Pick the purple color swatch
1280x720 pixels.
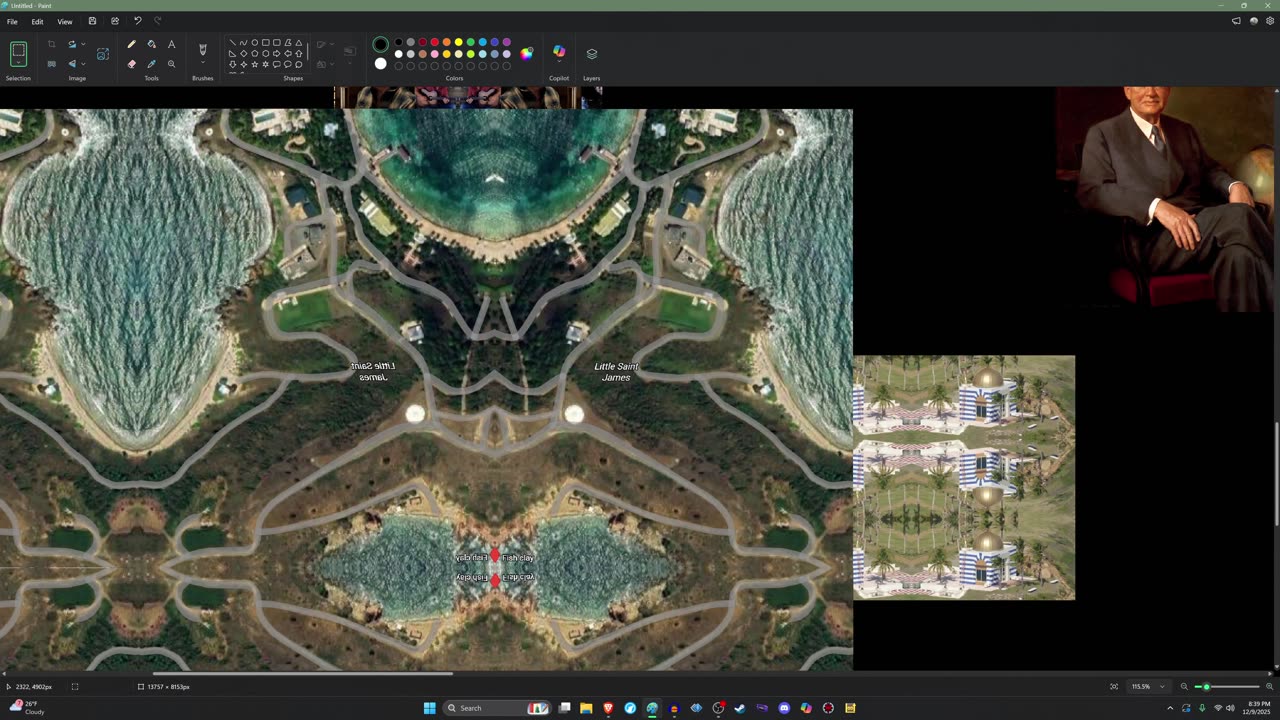506,43
